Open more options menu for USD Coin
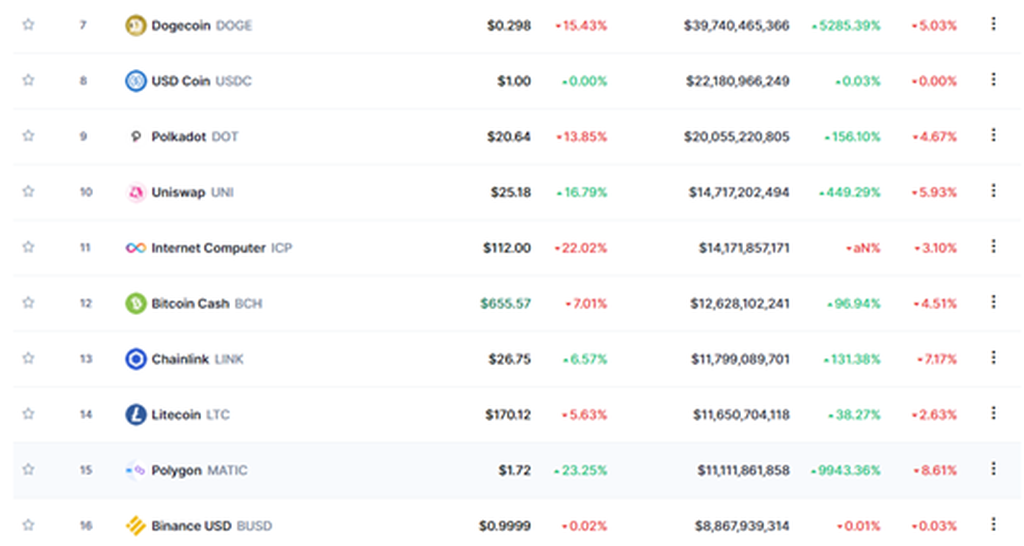1024x546 pixels. [993, 80]
